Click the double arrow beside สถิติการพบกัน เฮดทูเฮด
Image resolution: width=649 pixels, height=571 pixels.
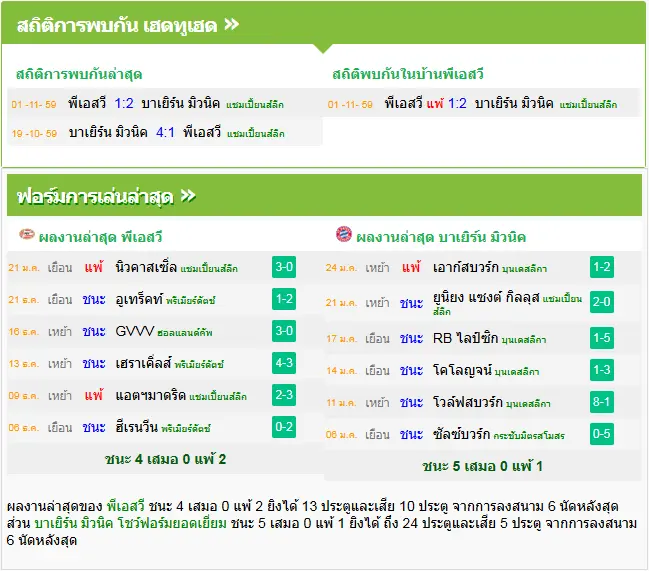[x=231, y=24]
